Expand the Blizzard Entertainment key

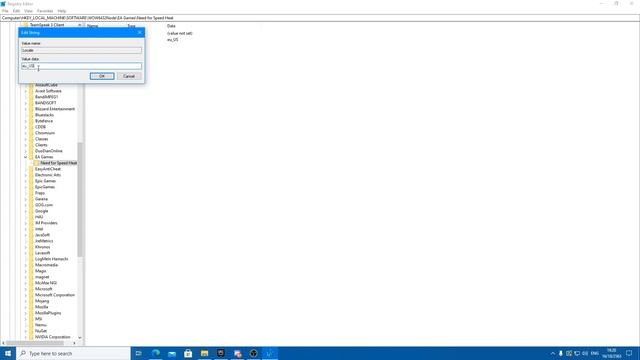[x=25, y=109]
